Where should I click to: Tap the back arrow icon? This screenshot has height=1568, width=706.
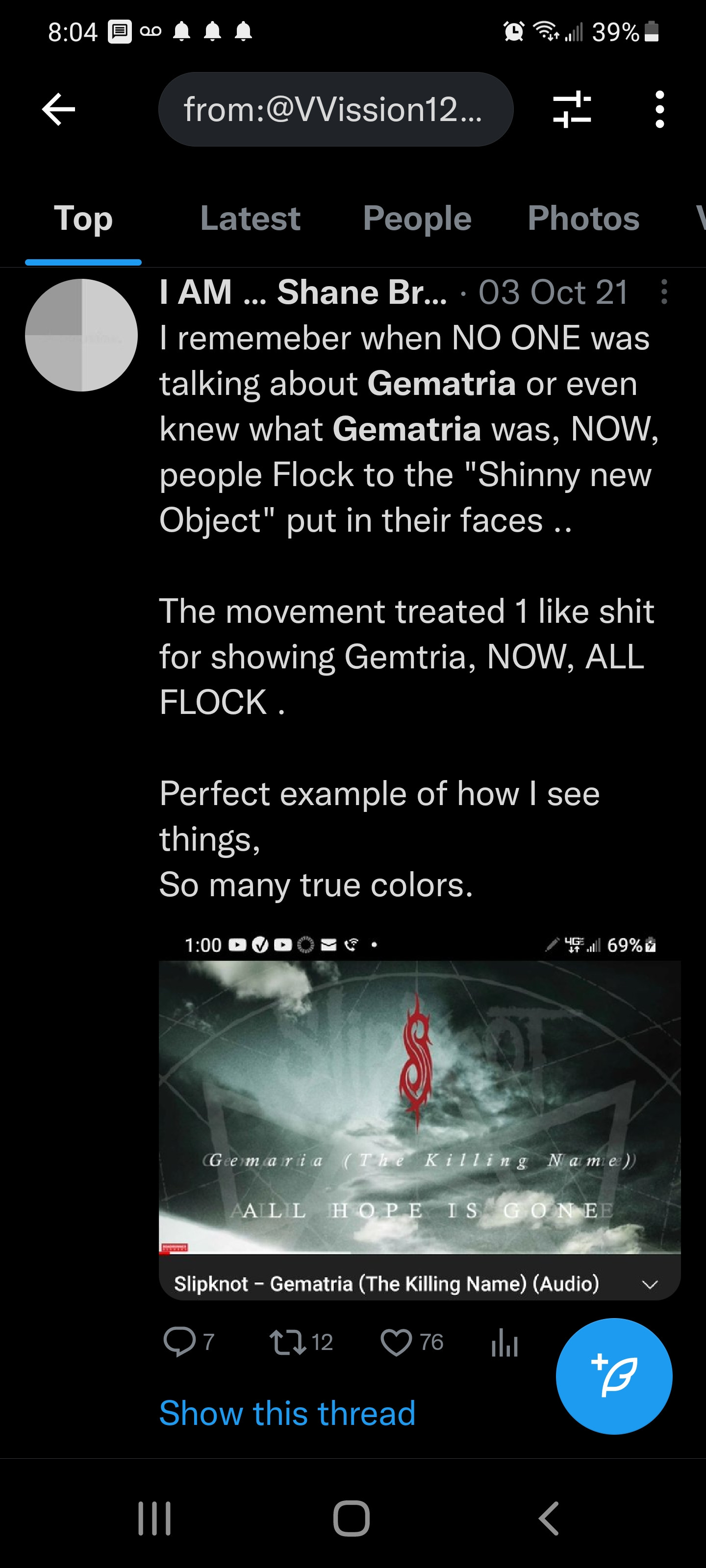(x=58, y=110)
